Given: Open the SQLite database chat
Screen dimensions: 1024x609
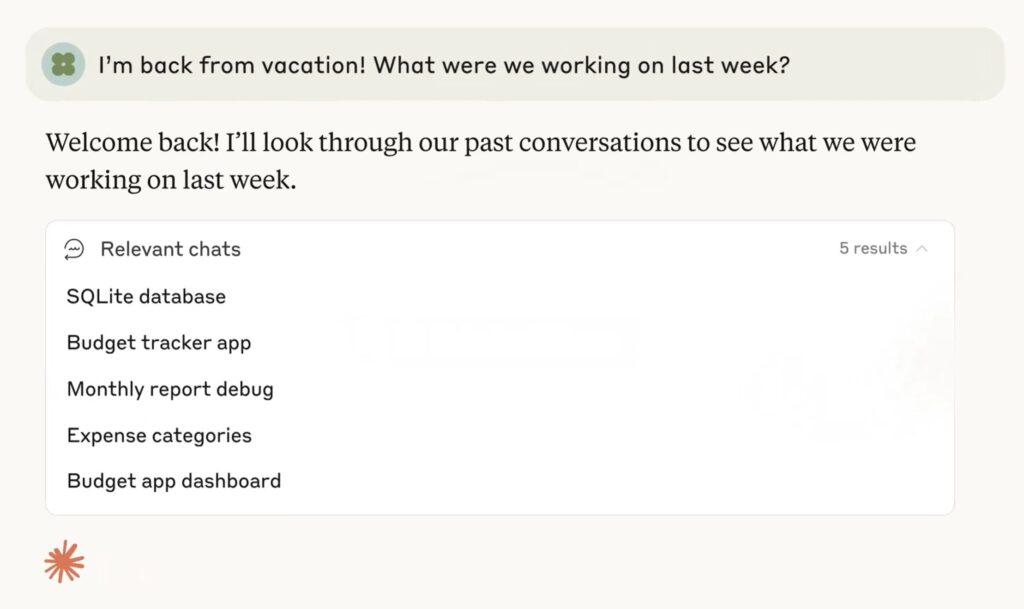Looking at the screenshot, I should coord(146,296).
